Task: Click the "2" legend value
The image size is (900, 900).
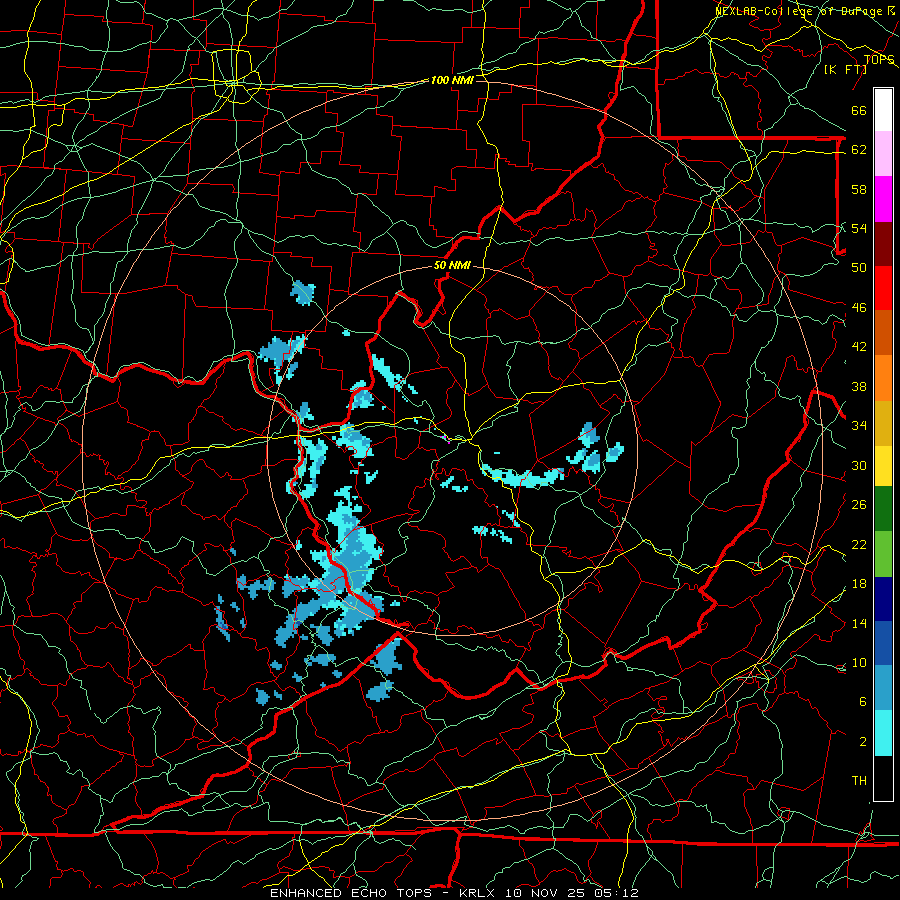Action: (863, 741)
